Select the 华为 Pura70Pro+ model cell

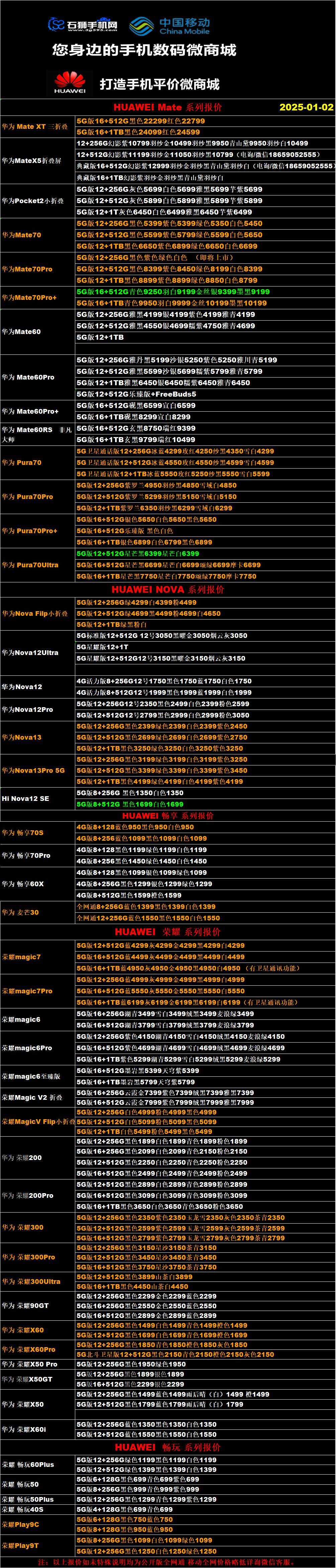[38, 531]
